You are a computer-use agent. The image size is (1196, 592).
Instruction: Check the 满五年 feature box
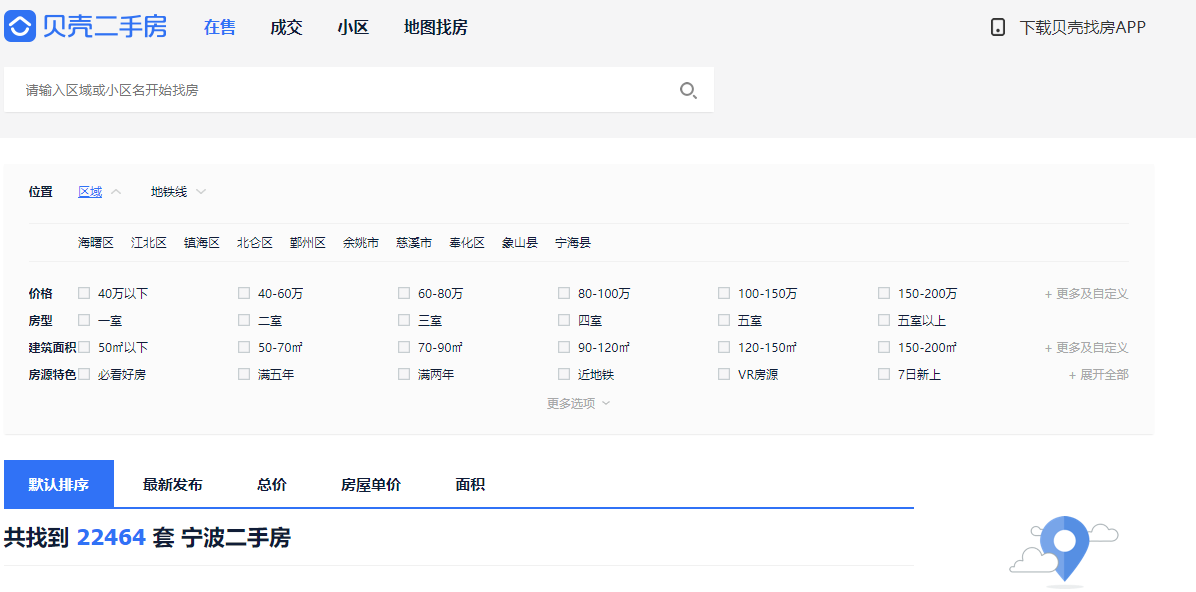point(244,374)
